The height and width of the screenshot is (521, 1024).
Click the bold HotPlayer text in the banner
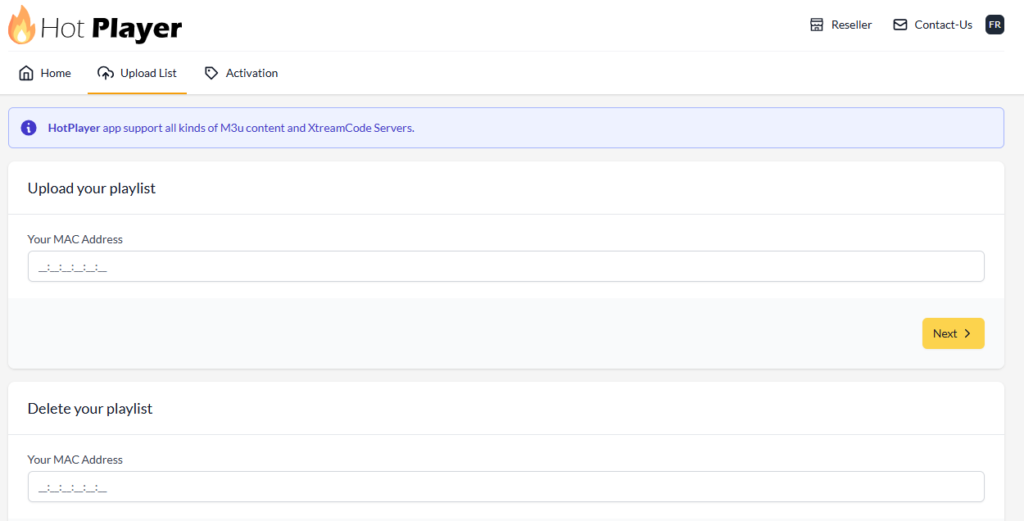coord(74,128)
